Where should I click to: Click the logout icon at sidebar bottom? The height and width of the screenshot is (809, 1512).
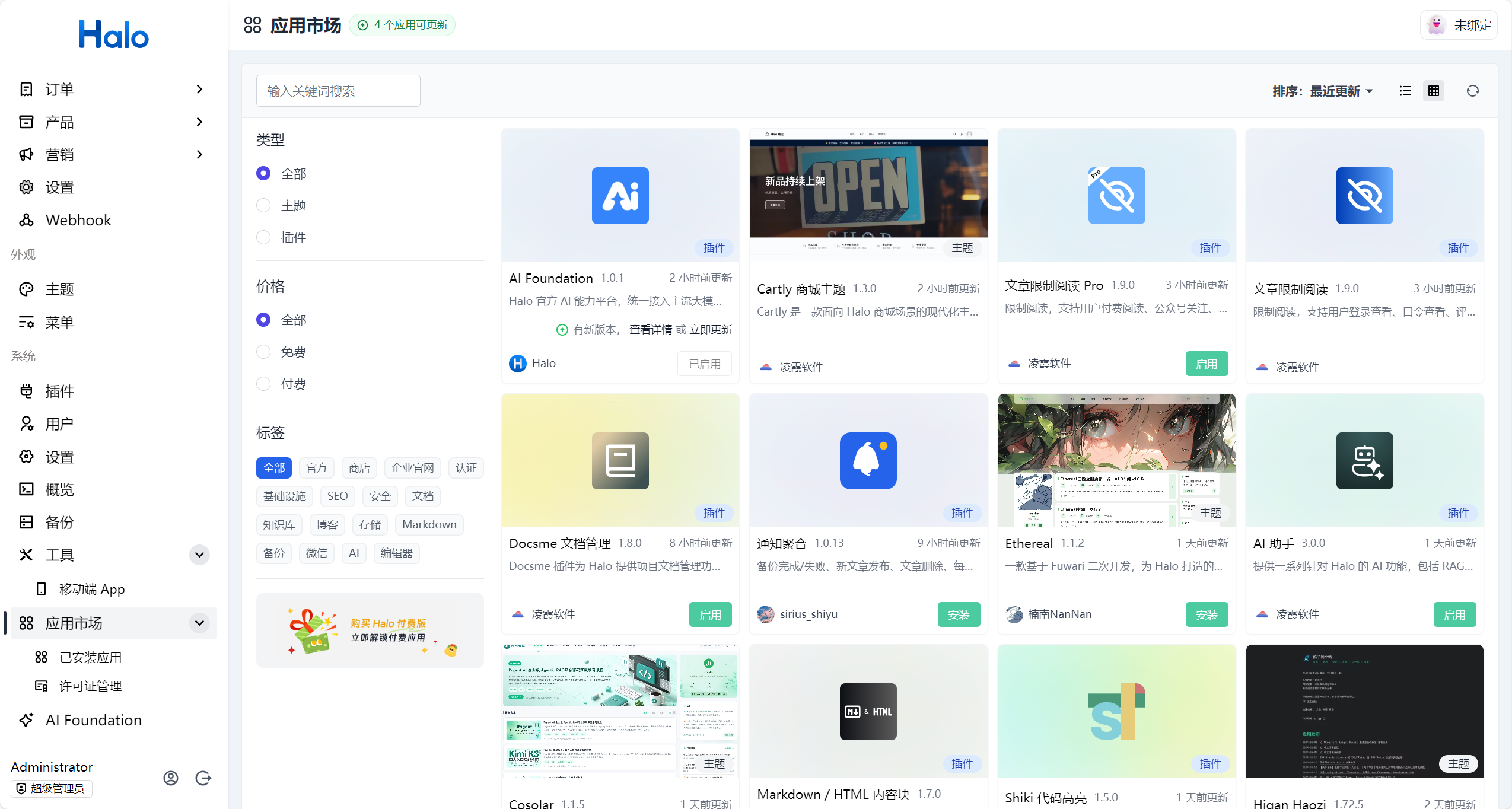click(x=203, y=778)
